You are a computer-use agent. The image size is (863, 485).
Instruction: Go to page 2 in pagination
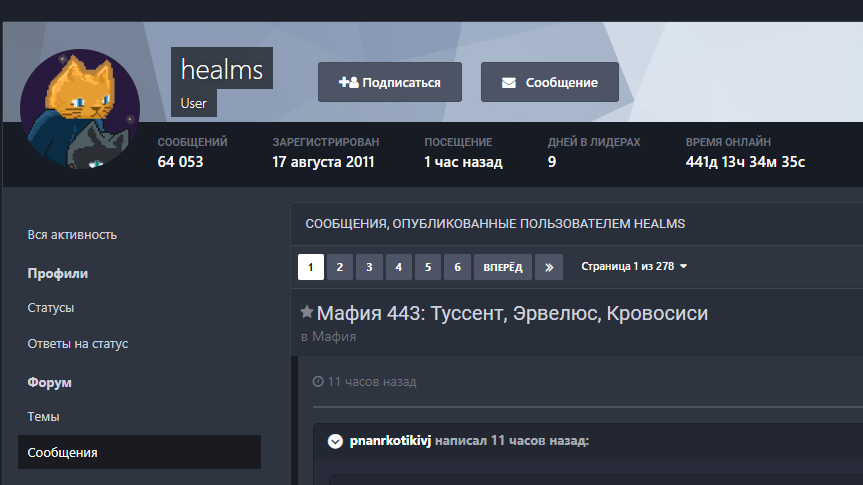(340, 267)
